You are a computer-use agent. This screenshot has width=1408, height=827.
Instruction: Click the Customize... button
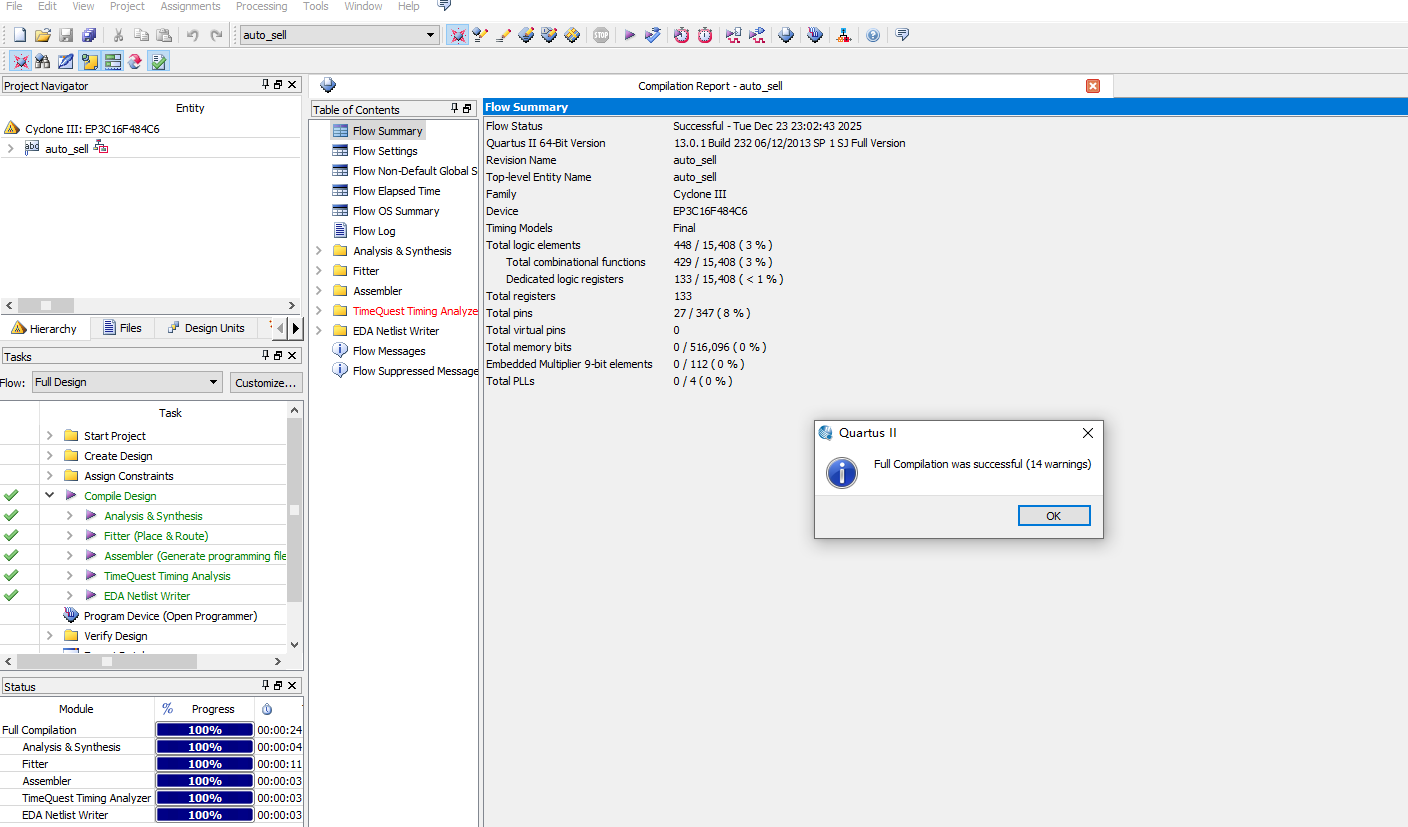pos(266,383)
